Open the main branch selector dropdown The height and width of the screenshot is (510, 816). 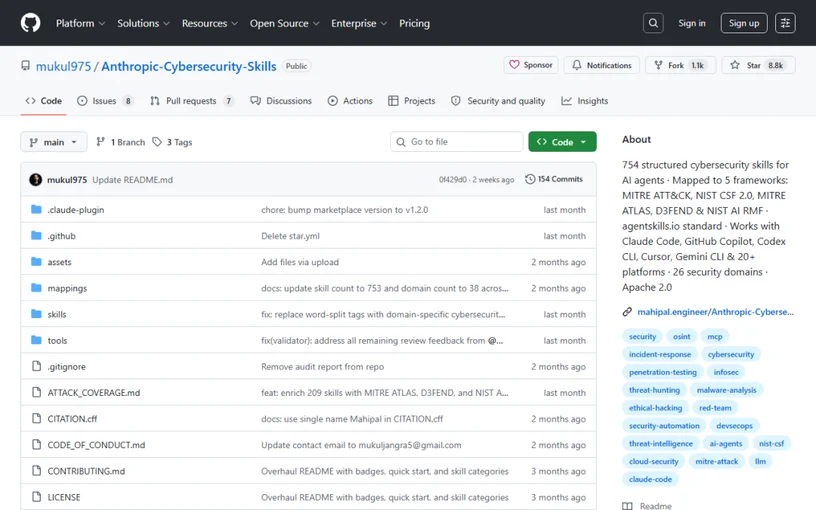[x=54, y=142]
